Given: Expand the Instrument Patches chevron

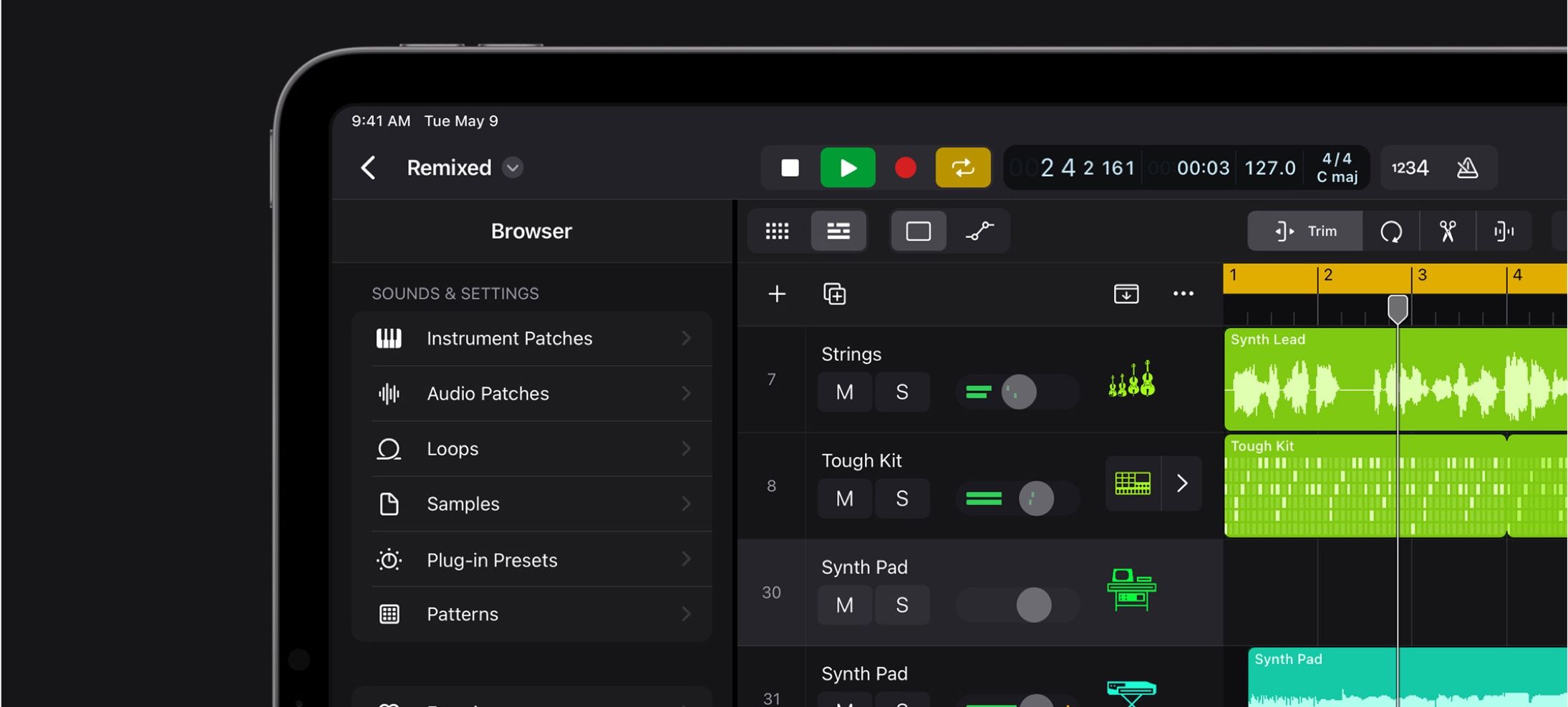Looking at the screenshot, I should click(x=686, y=338).
